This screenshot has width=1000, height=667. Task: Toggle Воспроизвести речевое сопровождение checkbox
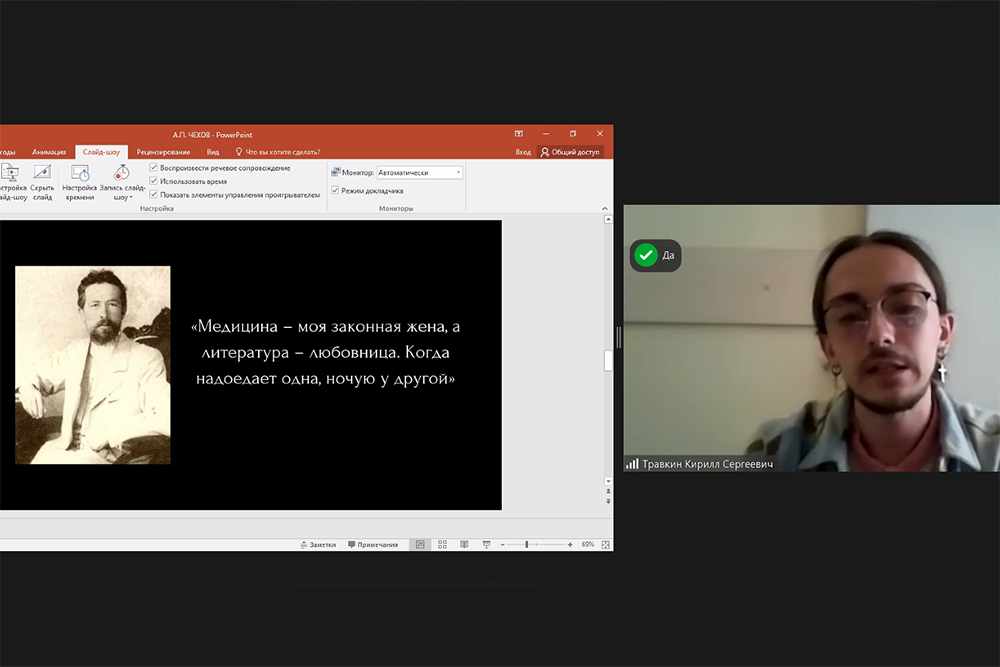tap(154, 168)
